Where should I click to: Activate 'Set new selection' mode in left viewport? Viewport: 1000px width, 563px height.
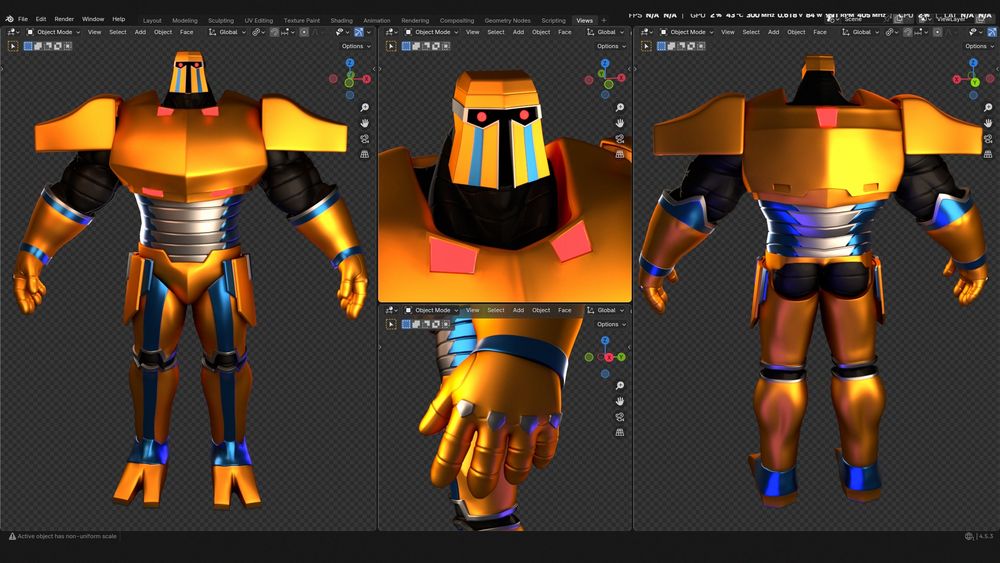(28, 46)
